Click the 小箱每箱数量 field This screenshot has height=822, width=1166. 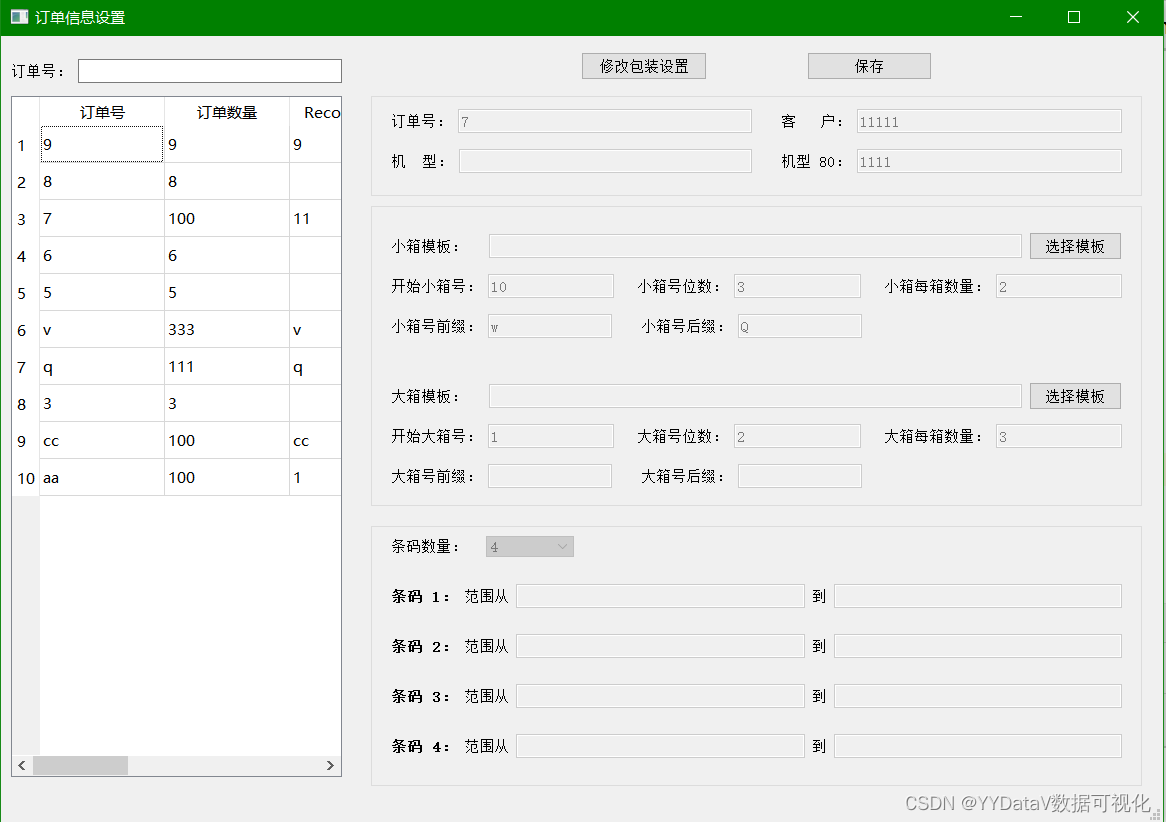(1058, 286)
